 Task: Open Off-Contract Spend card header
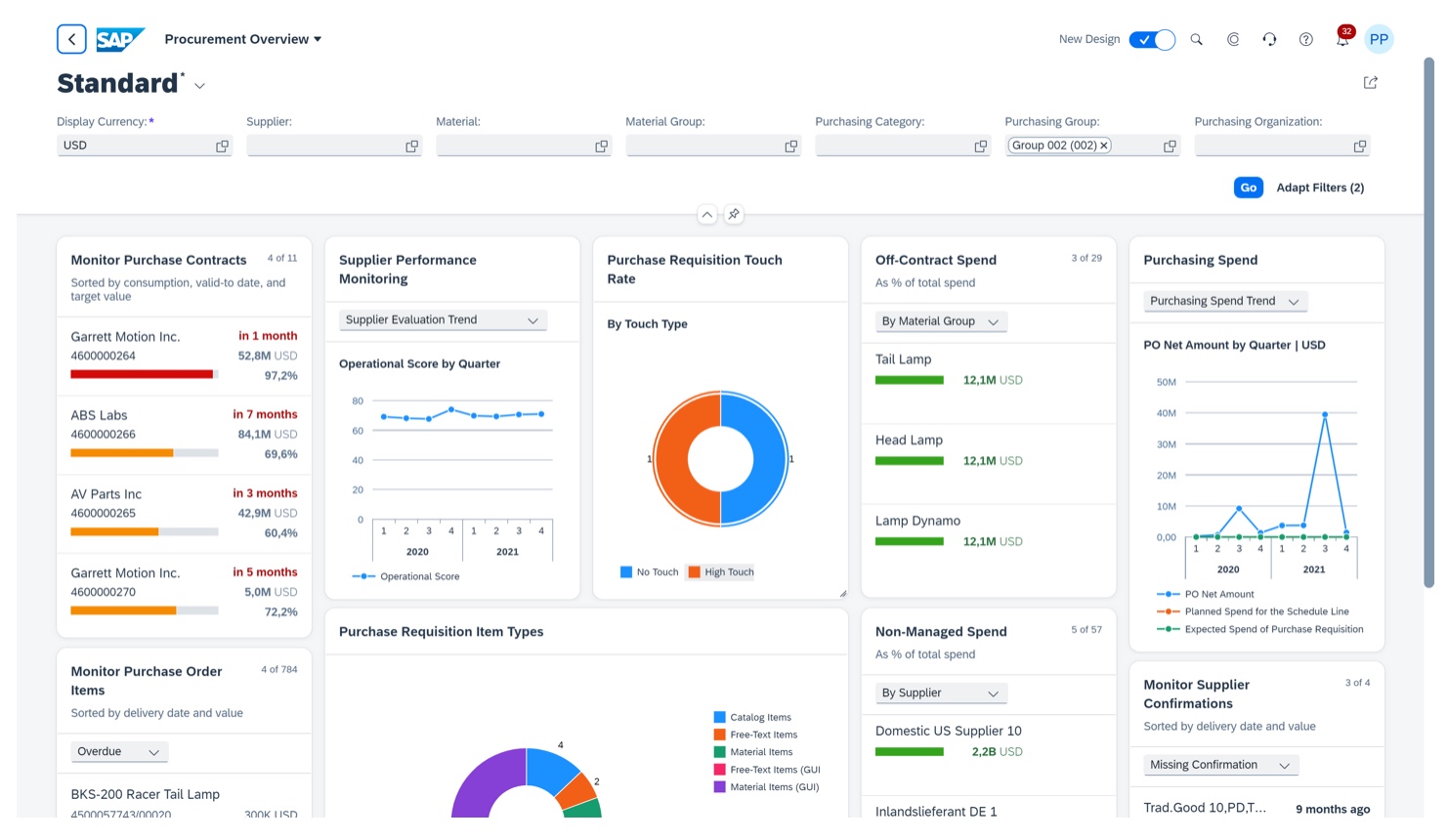pyautogui.click(x=988, y=270)
